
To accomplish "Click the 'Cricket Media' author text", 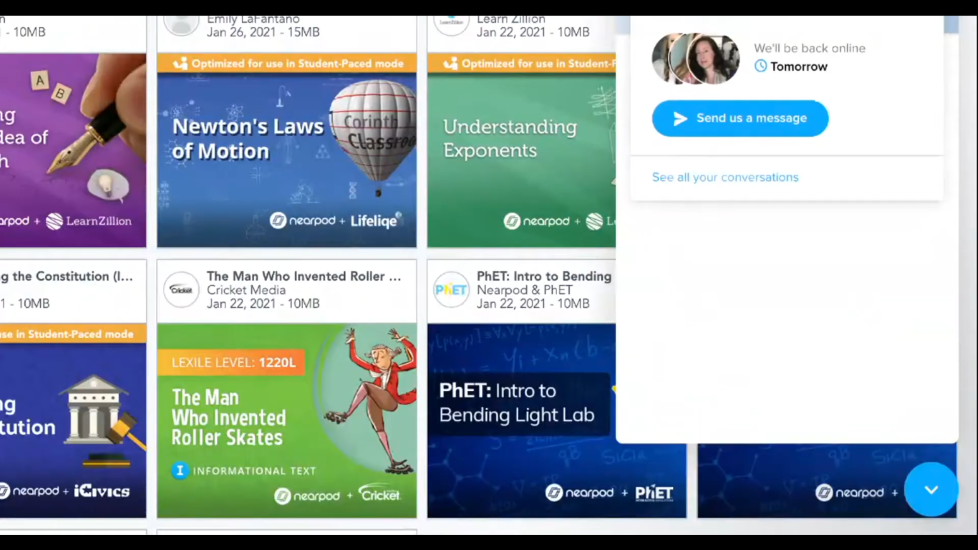I will coord(246,290).
